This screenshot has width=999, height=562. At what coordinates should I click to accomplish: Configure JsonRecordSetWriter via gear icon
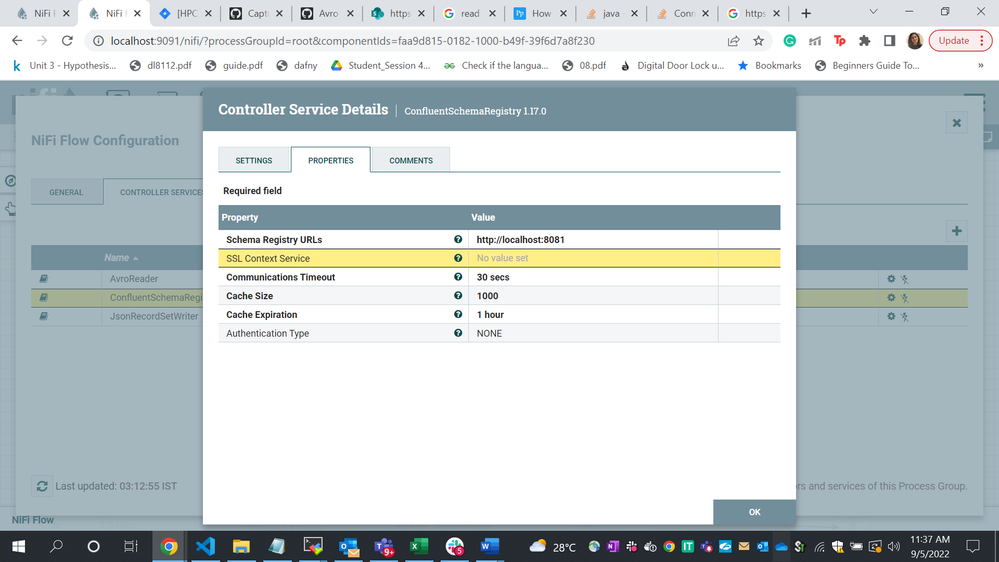[x=891, y=316]
